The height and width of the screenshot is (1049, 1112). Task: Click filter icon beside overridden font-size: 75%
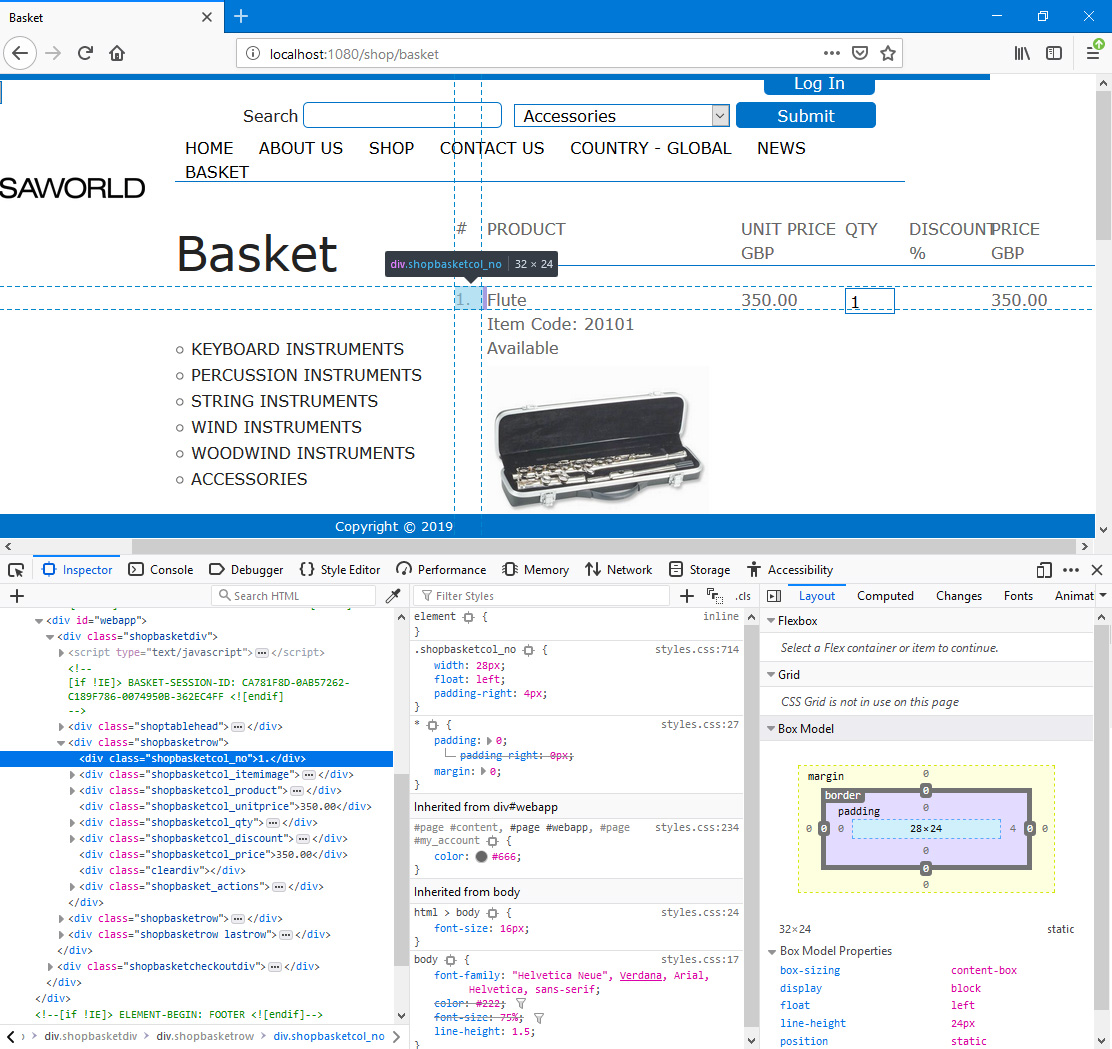[539, 1018]
